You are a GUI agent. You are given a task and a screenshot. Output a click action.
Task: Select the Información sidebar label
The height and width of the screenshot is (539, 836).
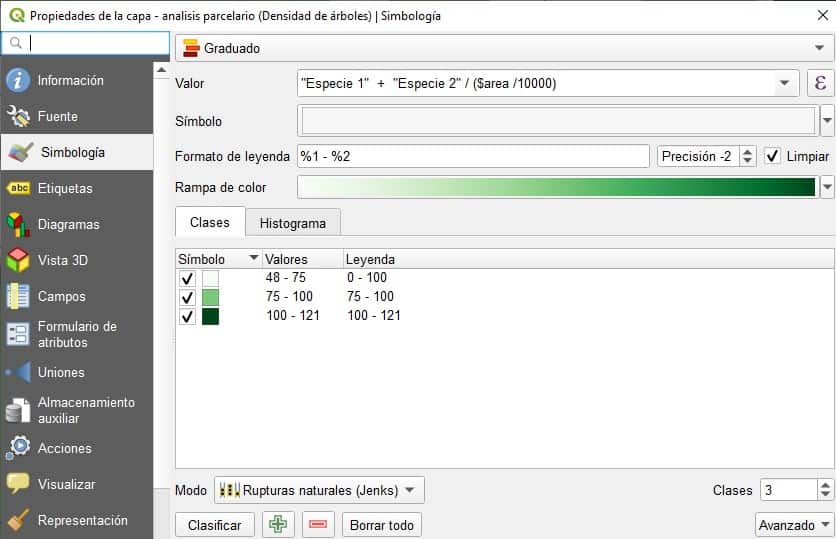coord(70,81)
